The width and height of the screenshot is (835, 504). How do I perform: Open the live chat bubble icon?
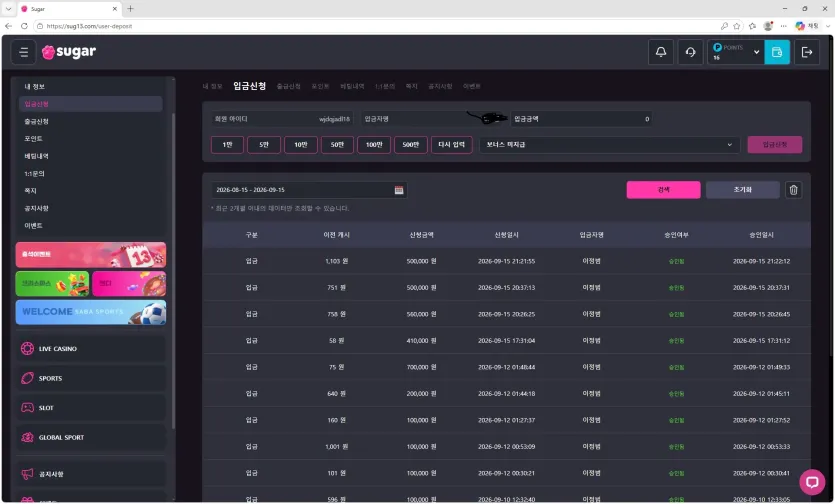812,482
